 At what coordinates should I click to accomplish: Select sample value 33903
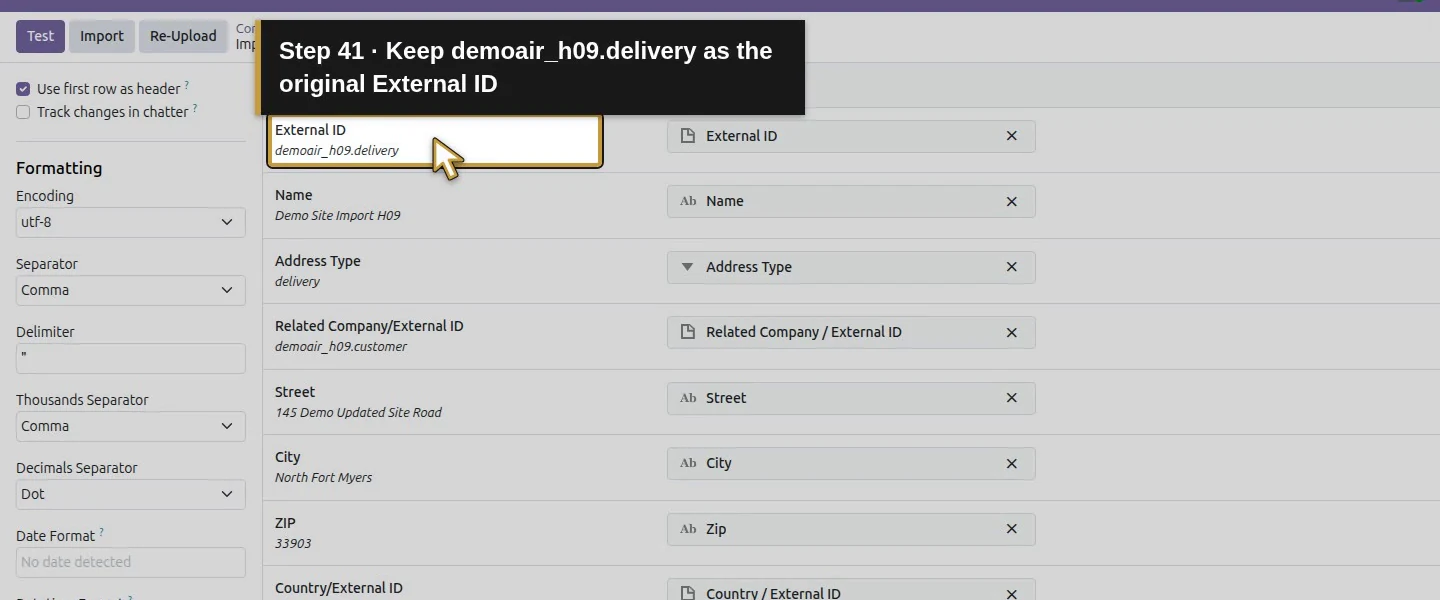point(293,544)
